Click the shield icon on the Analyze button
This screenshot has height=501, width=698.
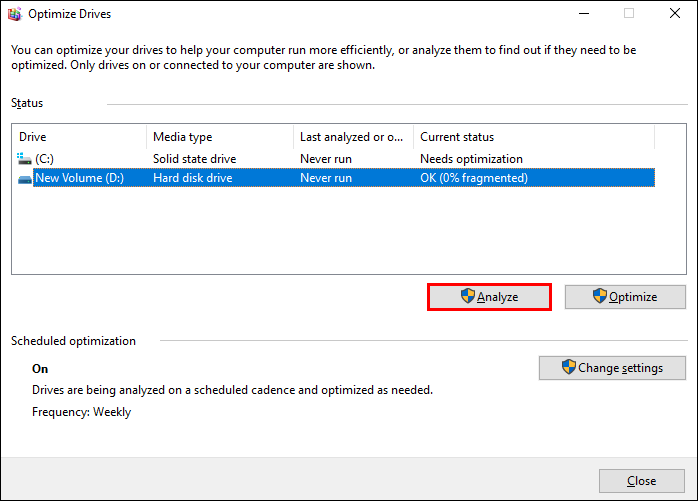467,297
